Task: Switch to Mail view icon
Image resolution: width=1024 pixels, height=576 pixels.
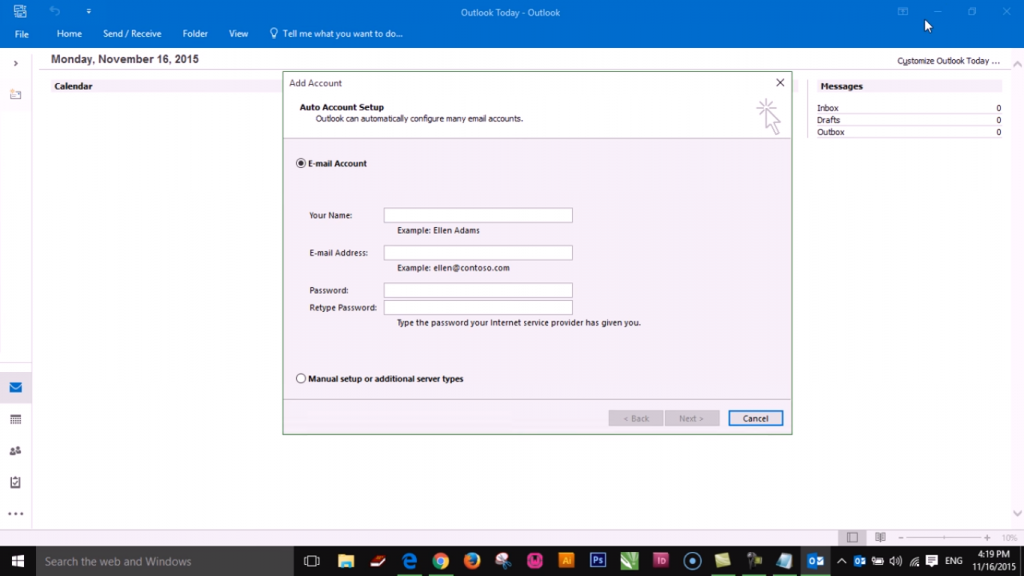Action: pyautogui.click(x=16, y=387)
